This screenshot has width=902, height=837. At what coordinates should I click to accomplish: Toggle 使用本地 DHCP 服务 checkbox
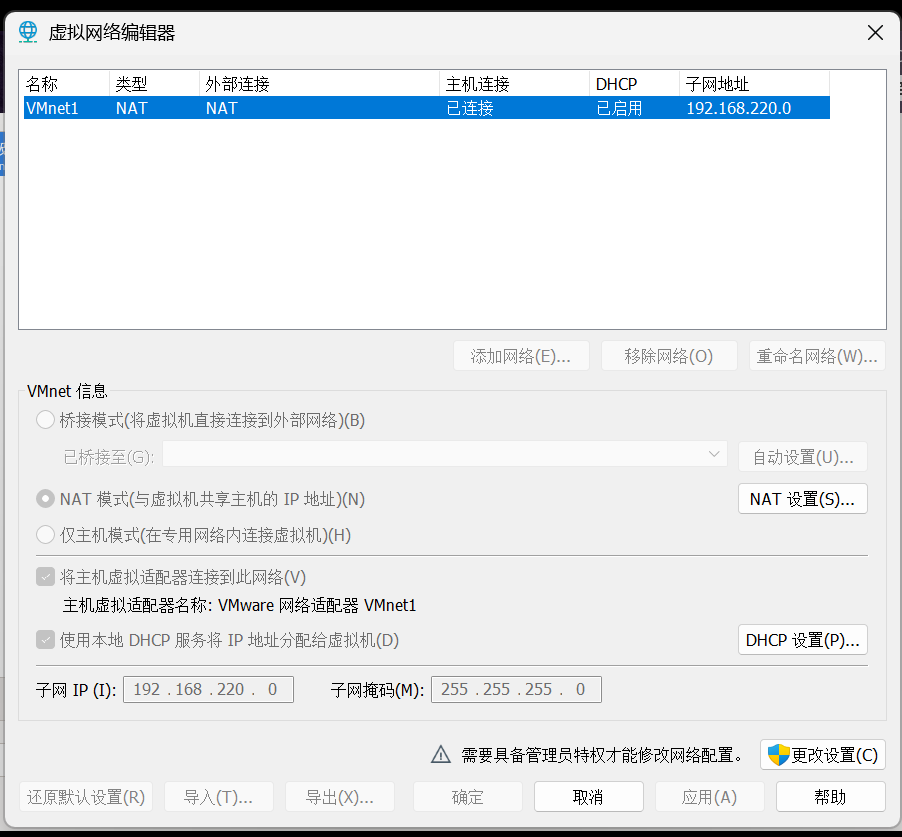coord(45,640)
